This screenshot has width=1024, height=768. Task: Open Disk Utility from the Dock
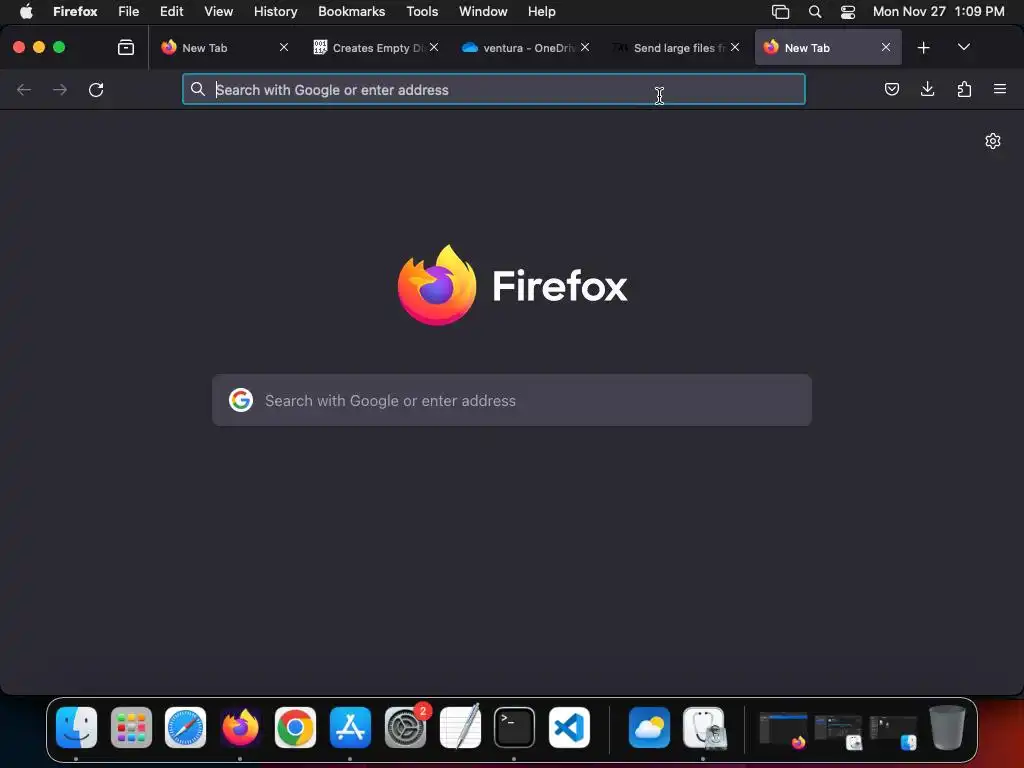point(704,727)
